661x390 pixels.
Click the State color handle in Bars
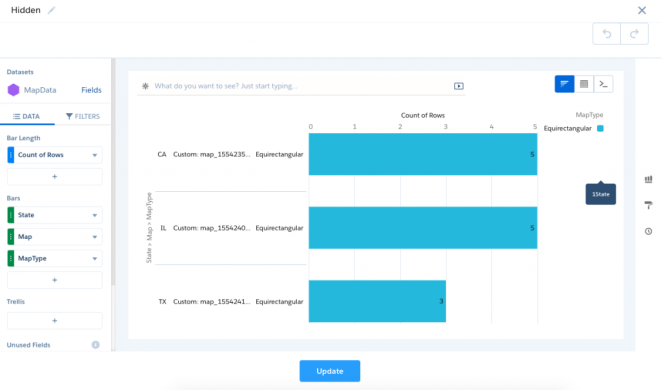pos(11,215)
